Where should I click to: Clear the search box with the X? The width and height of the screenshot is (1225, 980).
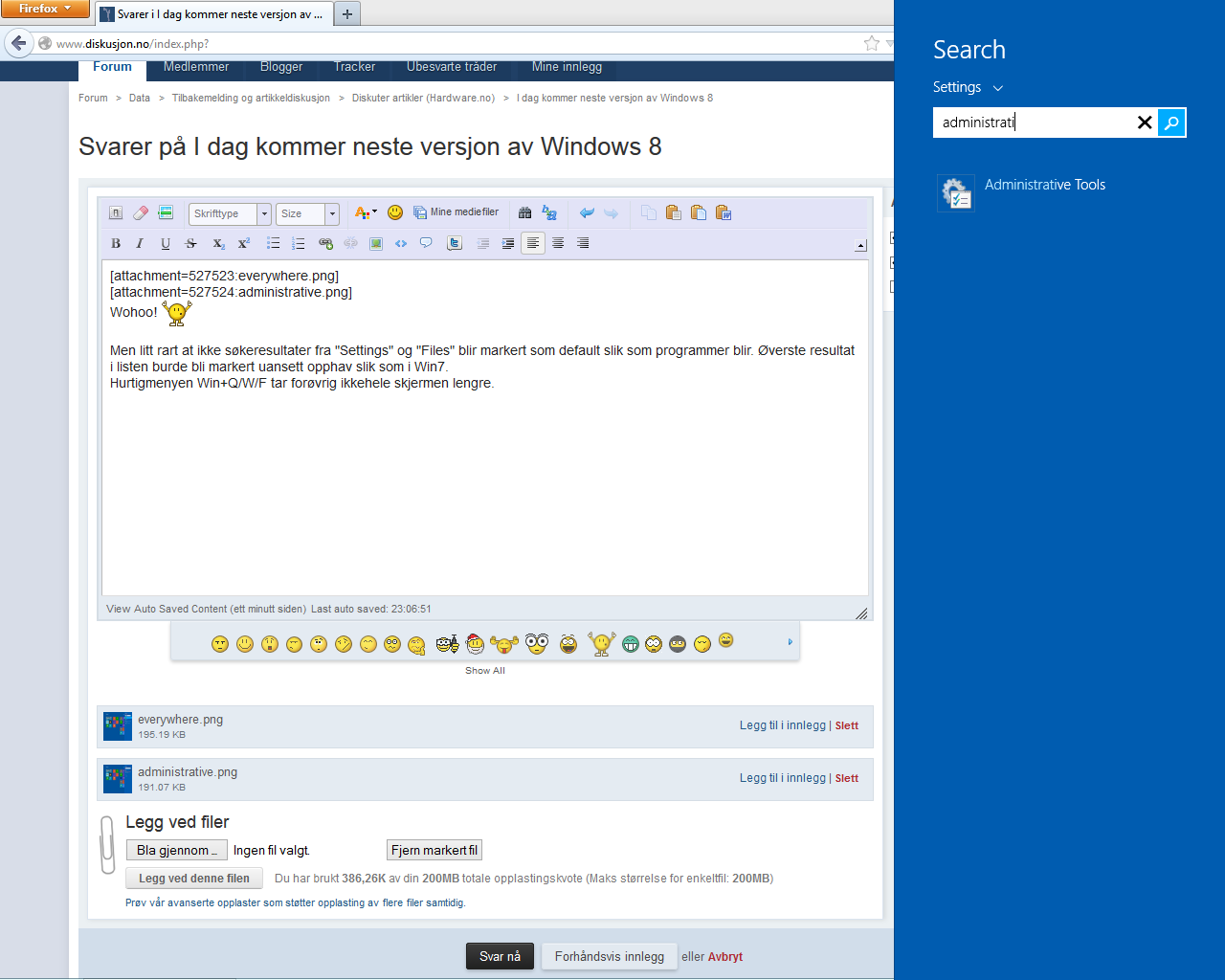1144,122
